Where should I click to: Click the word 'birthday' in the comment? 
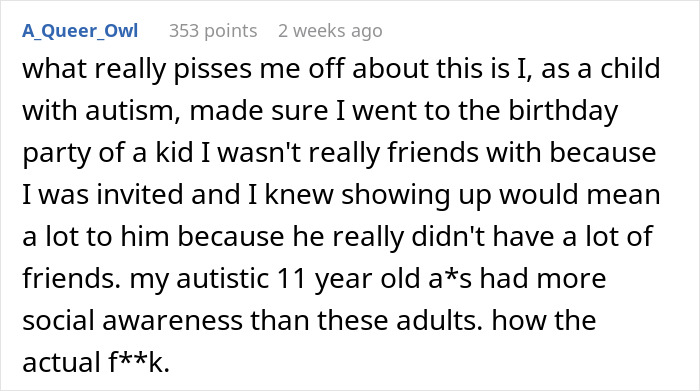click(563, 111)
